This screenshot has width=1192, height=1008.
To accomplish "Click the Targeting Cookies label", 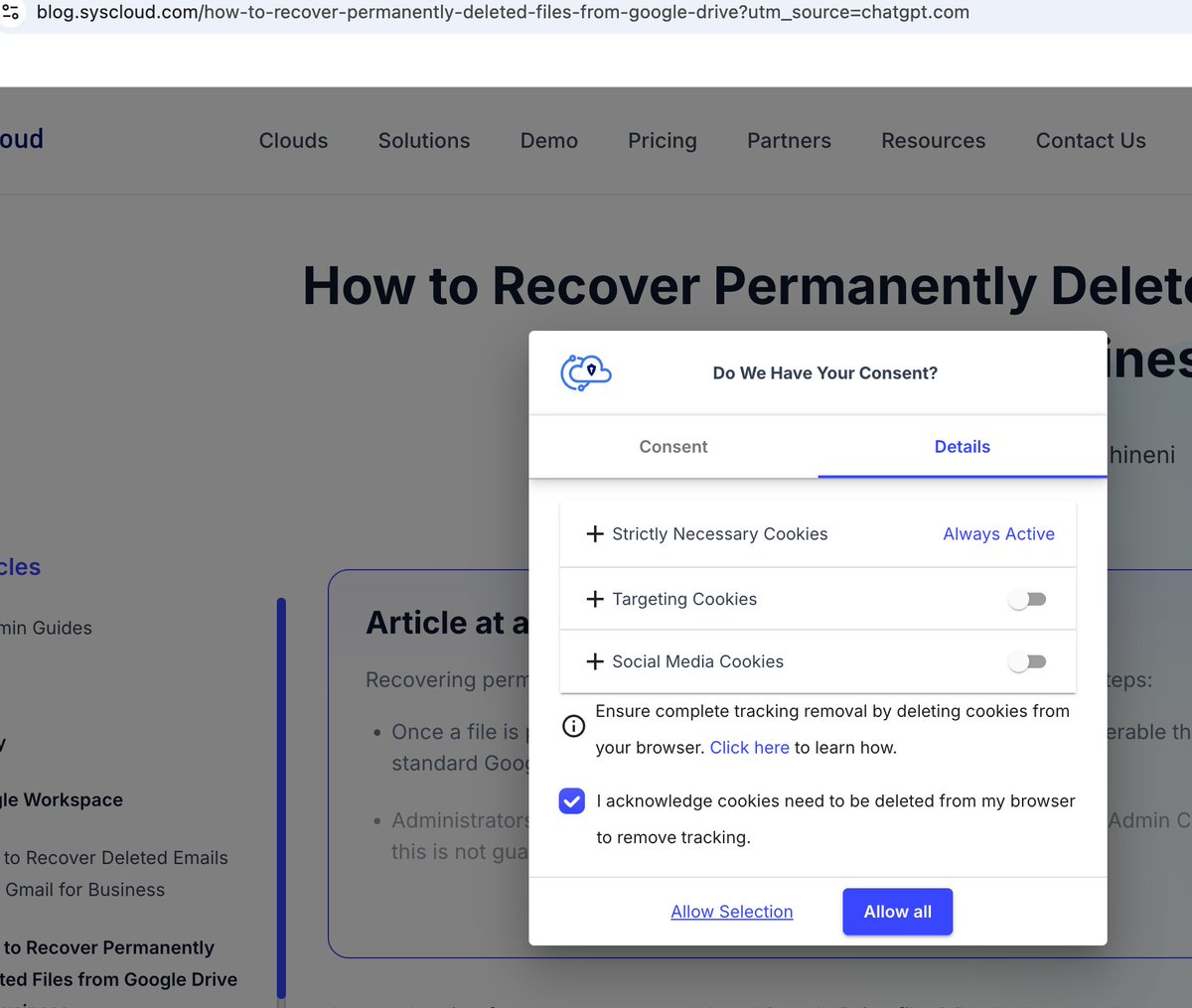I will coord(684,599).
